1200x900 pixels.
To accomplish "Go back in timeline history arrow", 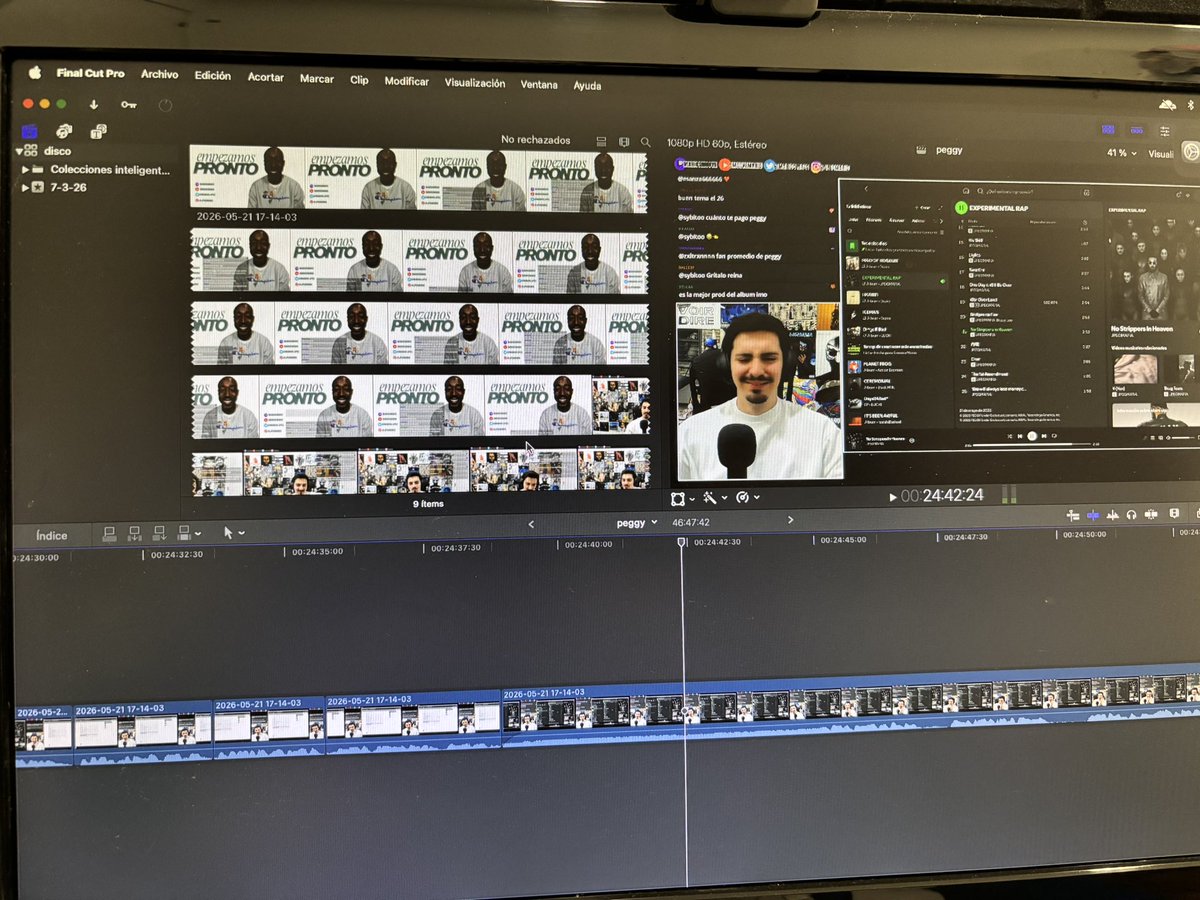I will 531,523.
